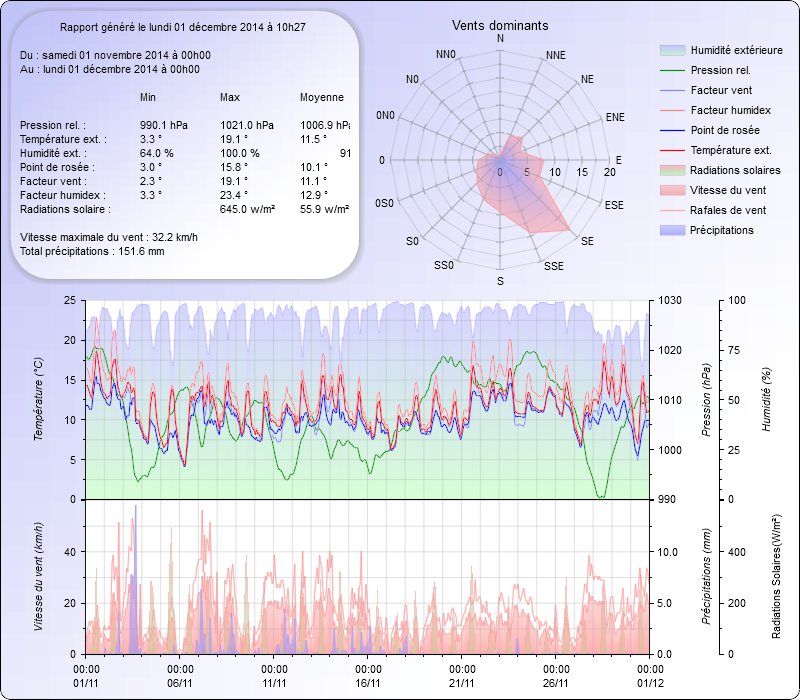
Task: Click the N direction label on wind rose
Action: 500,38
